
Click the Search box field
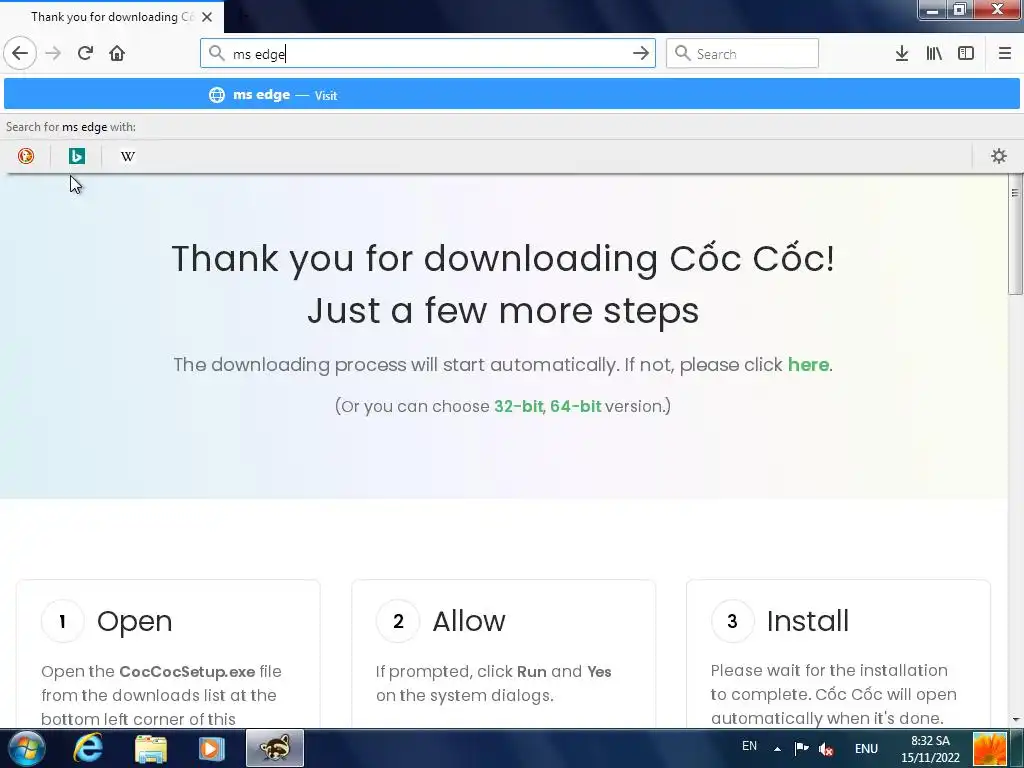click(742, 54)
